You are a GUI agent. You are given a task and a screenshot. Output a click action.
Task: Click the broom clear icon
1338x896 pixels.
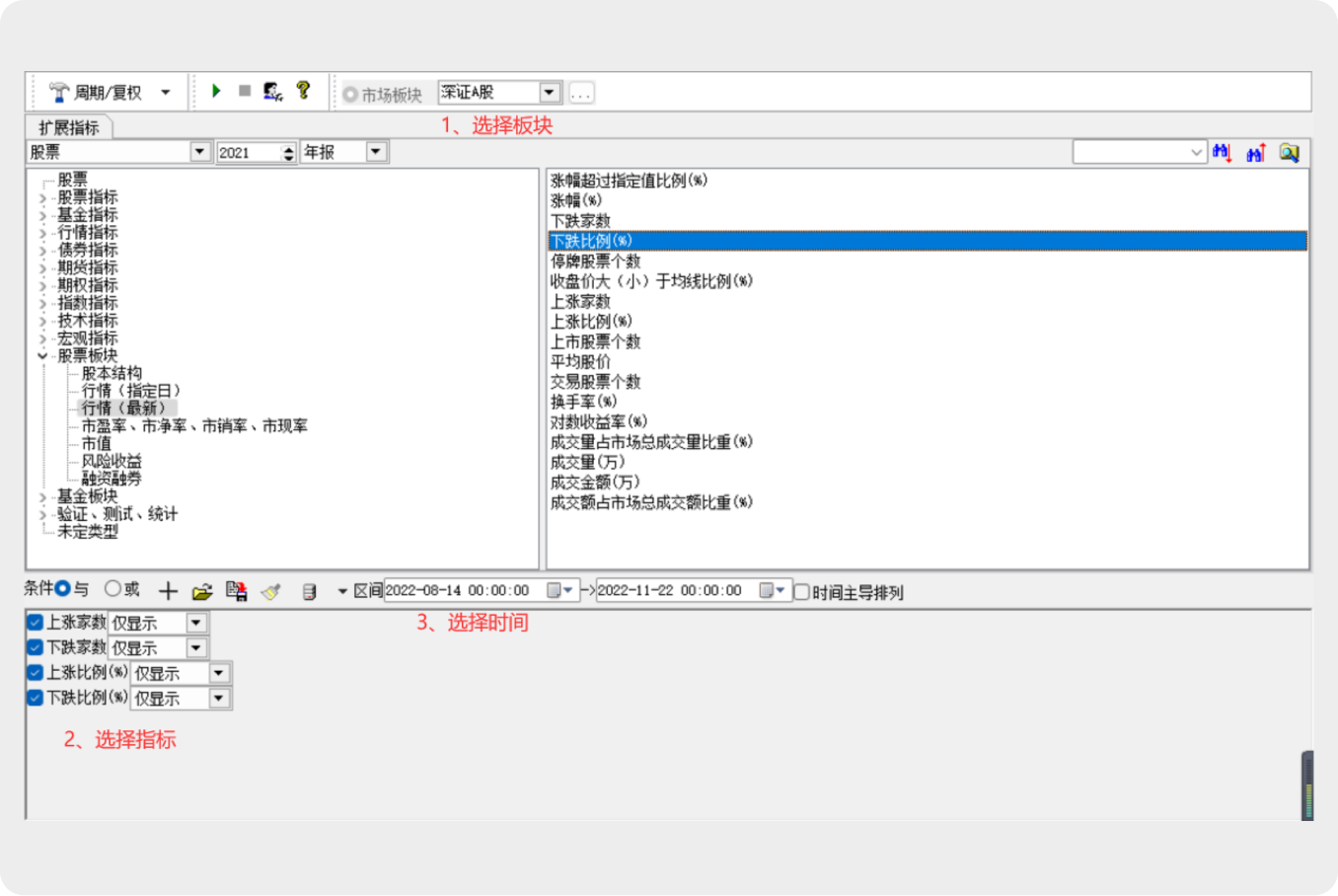[271, 591]
